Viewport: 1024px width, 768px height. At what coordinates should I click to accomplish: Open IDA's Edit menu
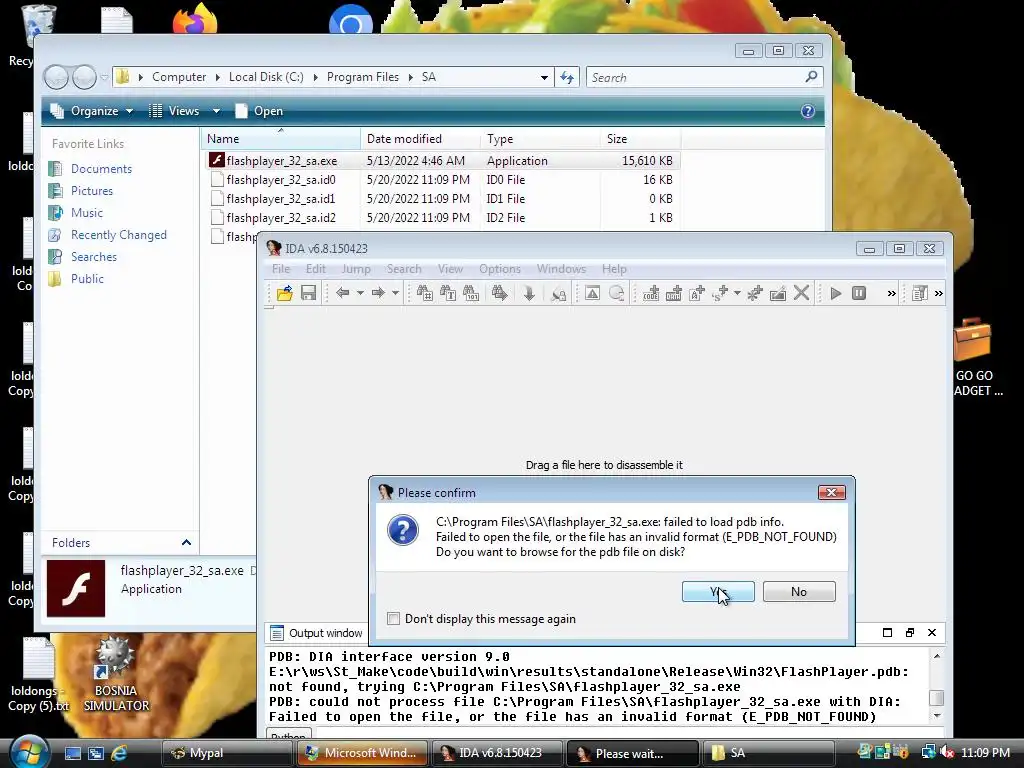coord(315,269)
